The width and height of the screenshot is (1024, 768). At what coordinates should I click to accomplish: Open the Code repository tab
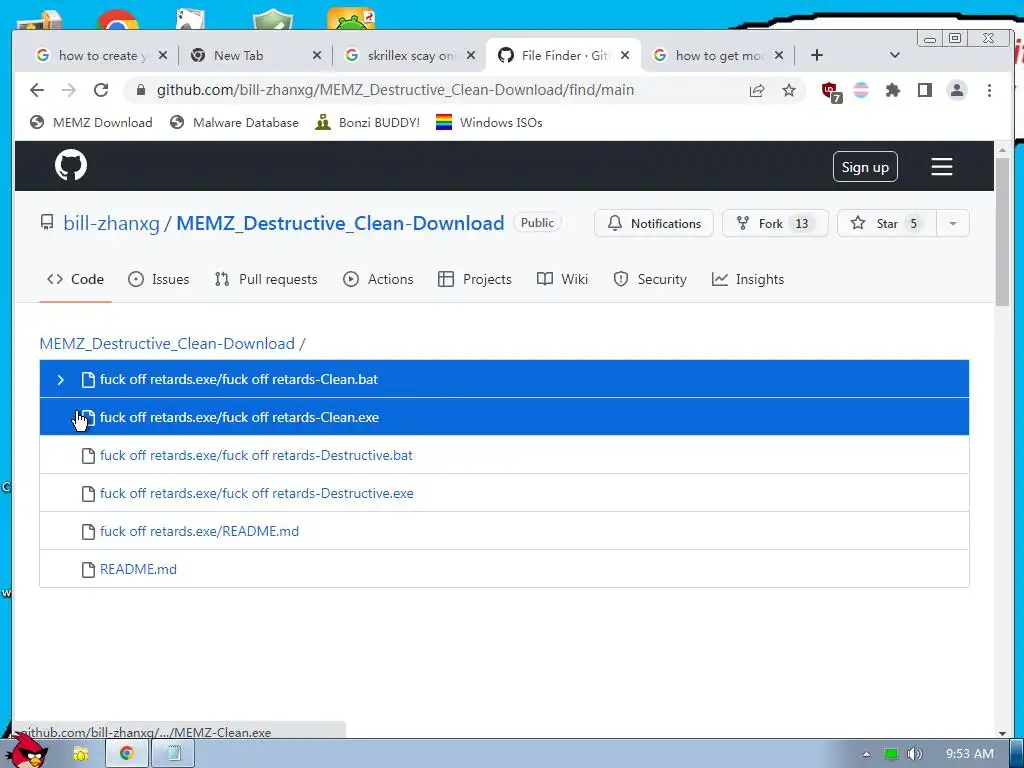tap(75, 280)
